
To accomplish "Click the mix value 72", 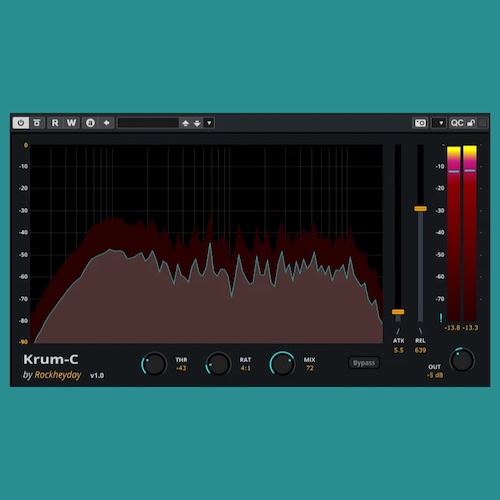I will coord(310,368).
